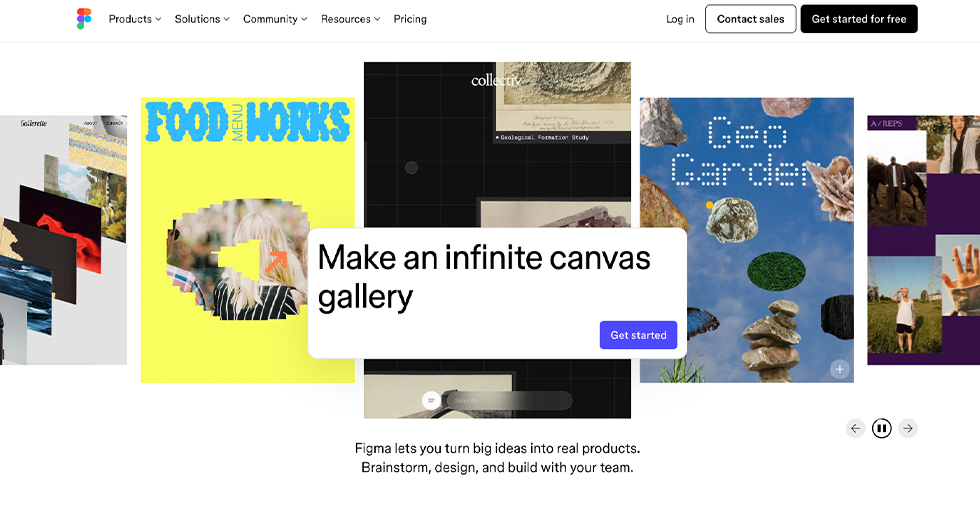Go to the Pricing page

click(x=410, y=19)
